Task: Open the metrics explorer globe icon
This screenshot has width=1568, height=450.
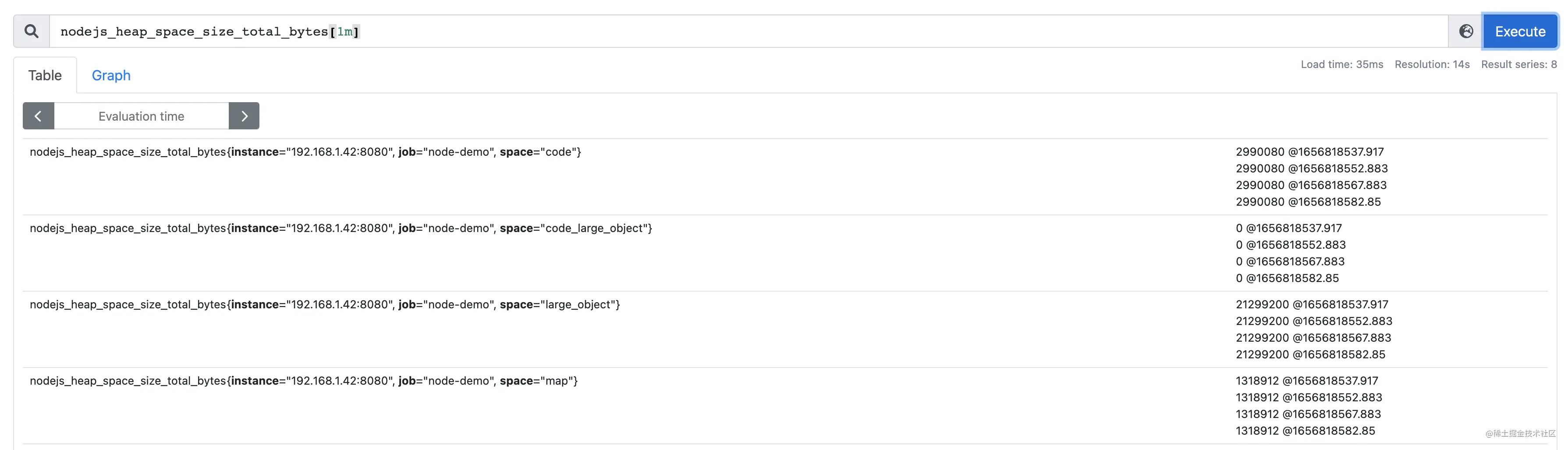Action: point(1466,31)
